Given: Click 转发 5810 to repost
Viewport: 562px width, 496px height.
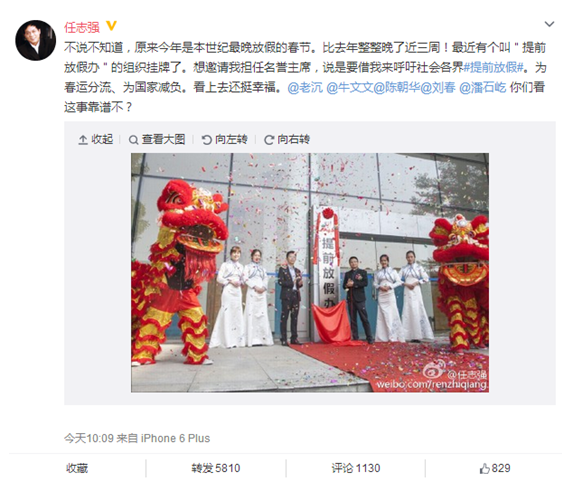Looking at the screenshot, I should pyautogui.click(x=216, y=468).
